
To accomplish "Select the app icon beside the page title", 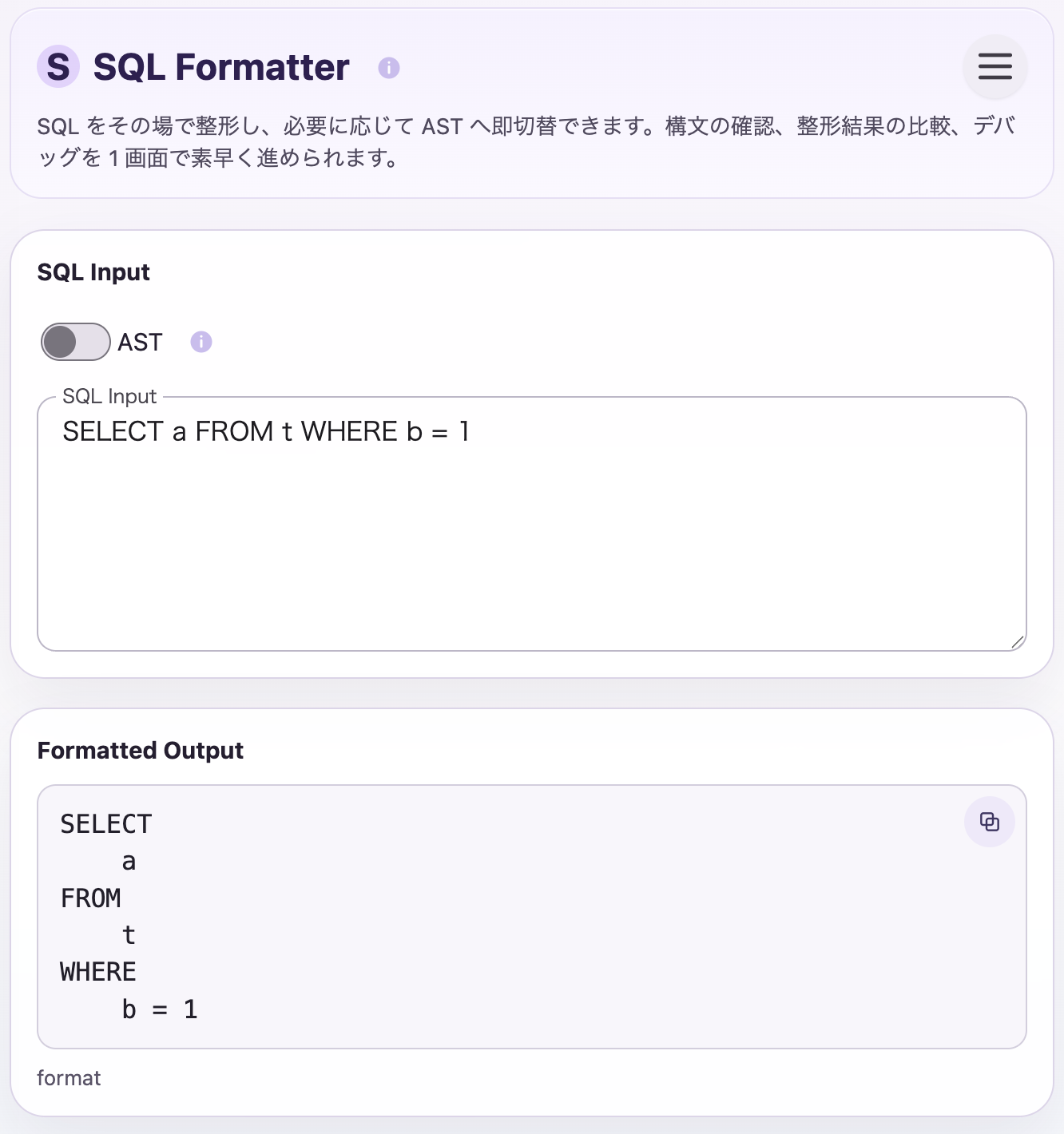I will [59, 67].
